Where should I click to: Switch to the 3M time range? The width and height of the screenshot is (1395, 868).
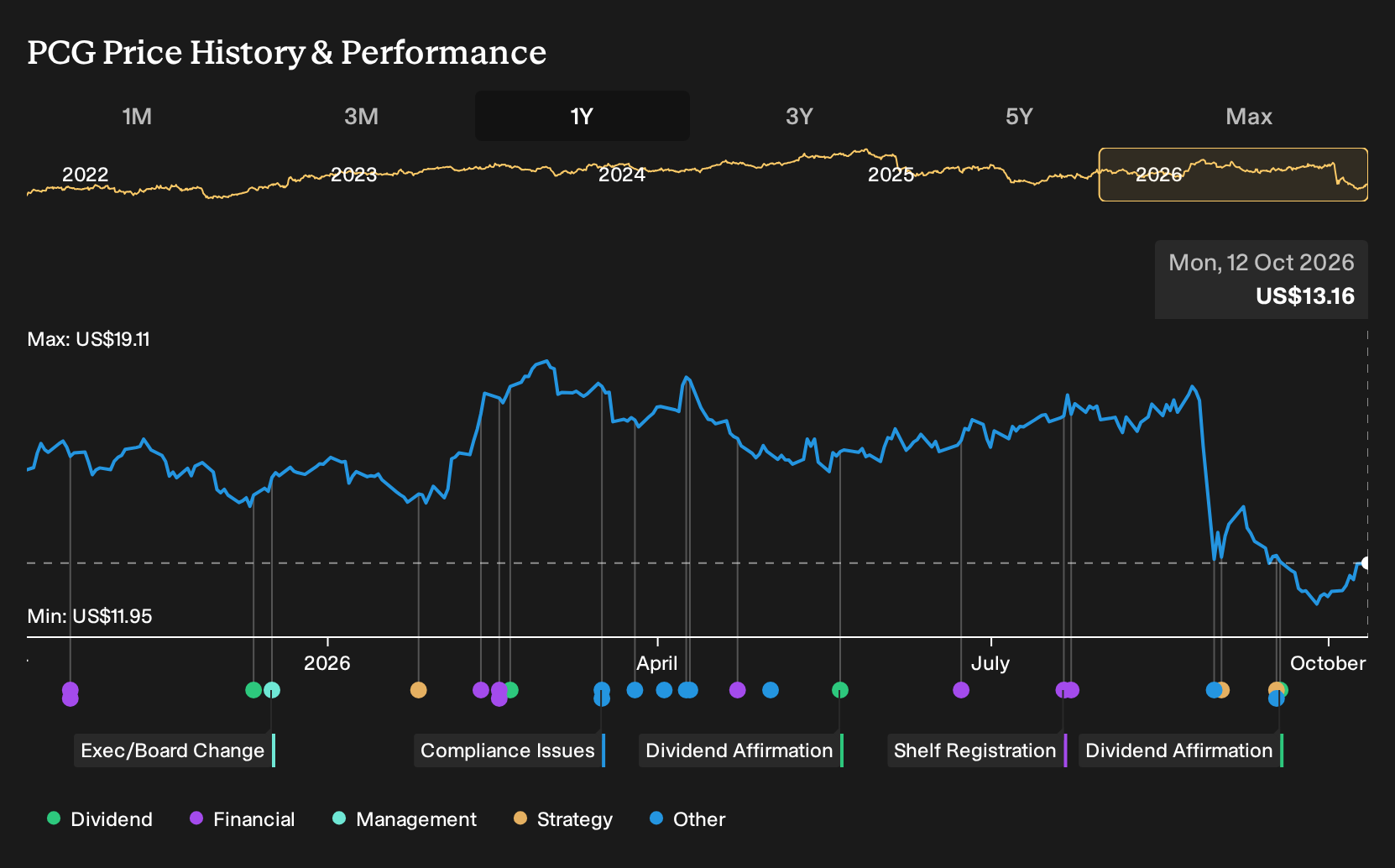[361, 116]
